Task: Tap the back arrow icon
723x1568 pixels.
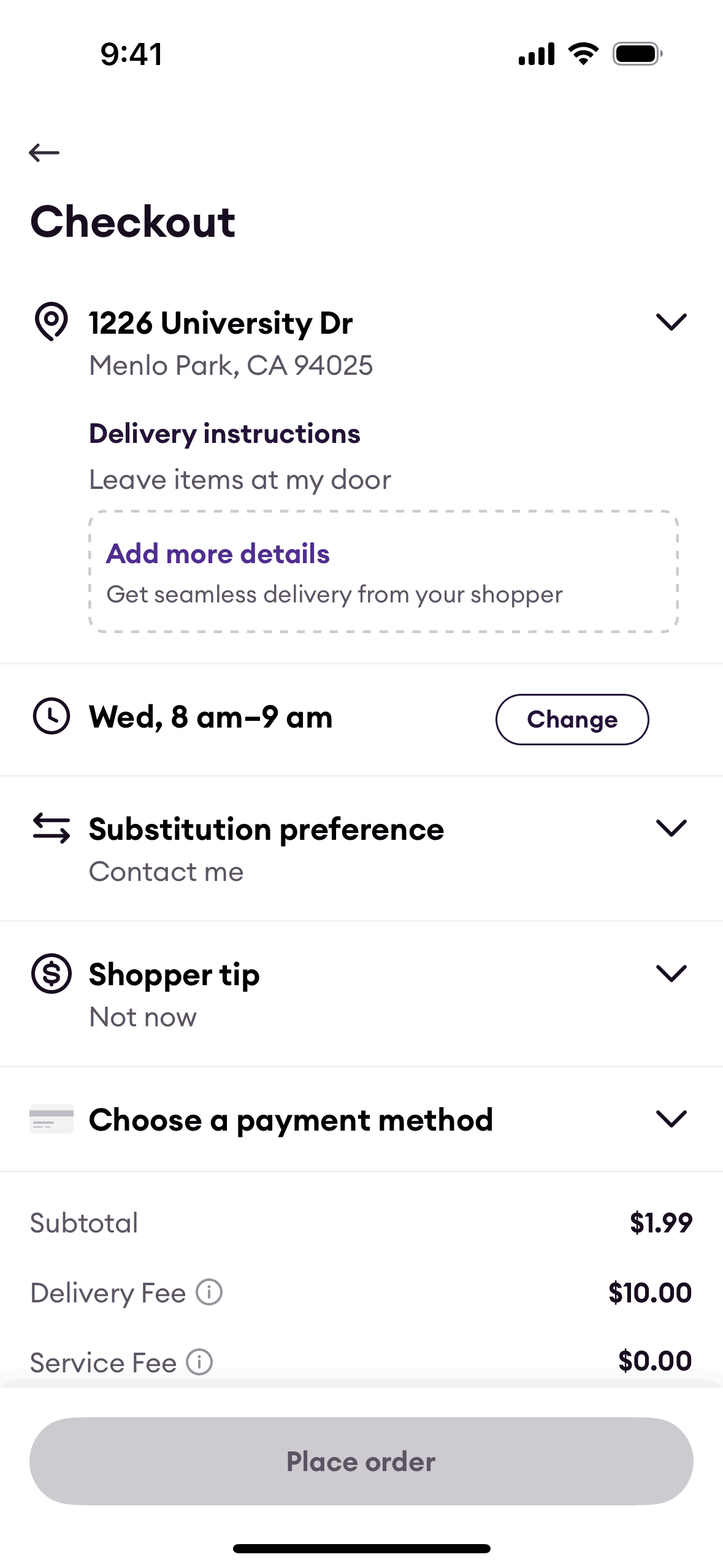Action: [44, 152]
